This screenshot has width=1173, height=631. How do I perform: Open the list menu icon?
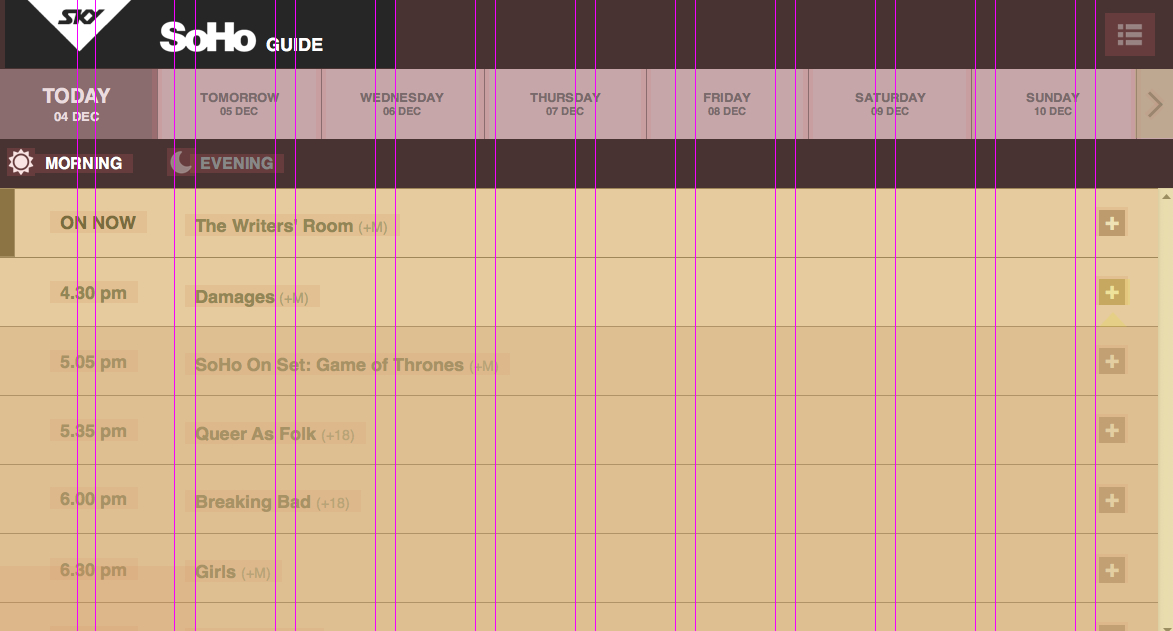tap(1130, 34)
